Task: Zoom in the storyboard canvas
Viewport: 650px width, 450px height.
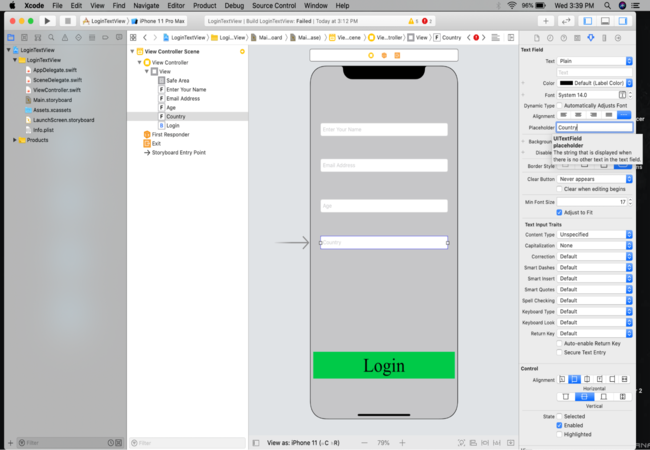Action: (x=402, y=443)
